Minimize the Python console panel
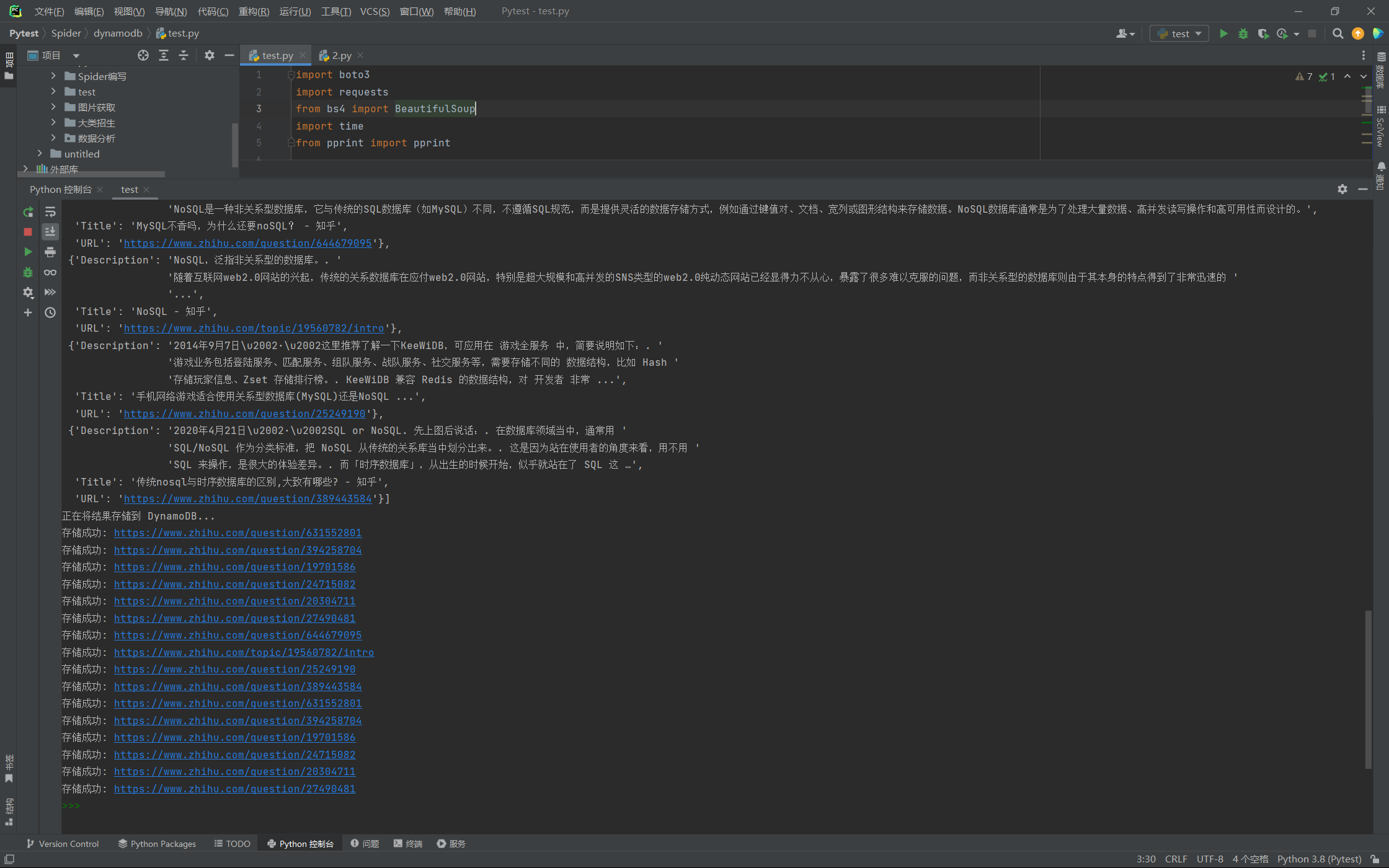The image size is (1389, 868). 1363,189
